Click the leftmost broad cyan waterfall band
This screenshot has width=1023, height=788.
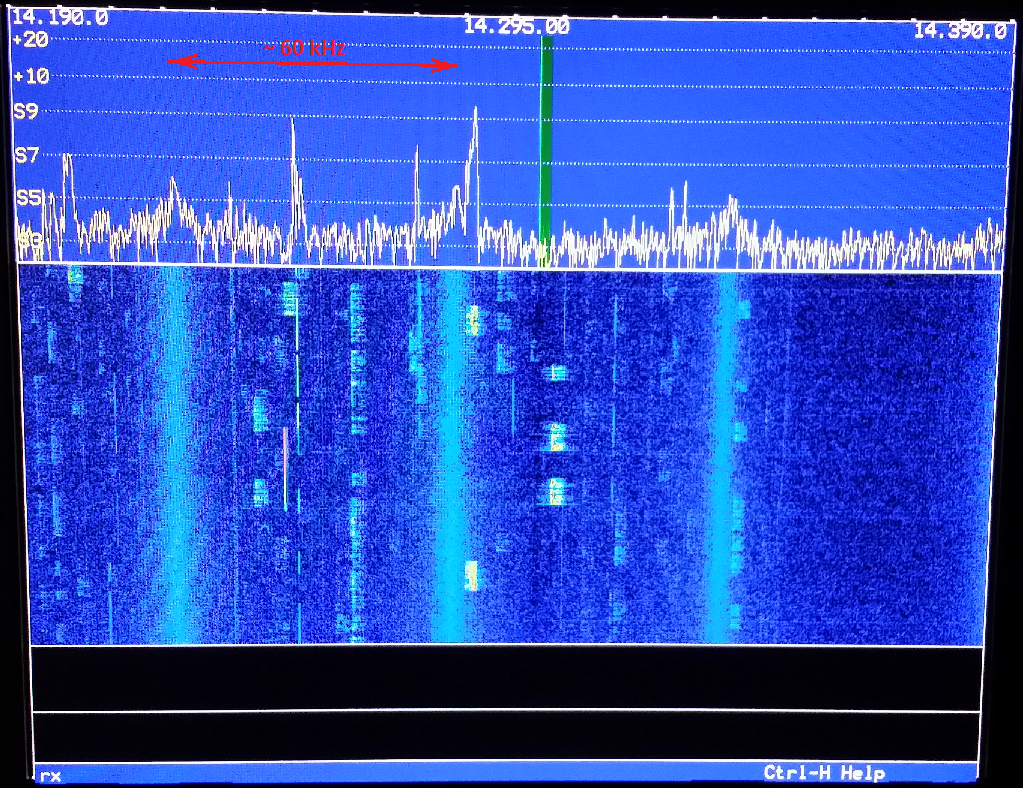pos(172,460)
